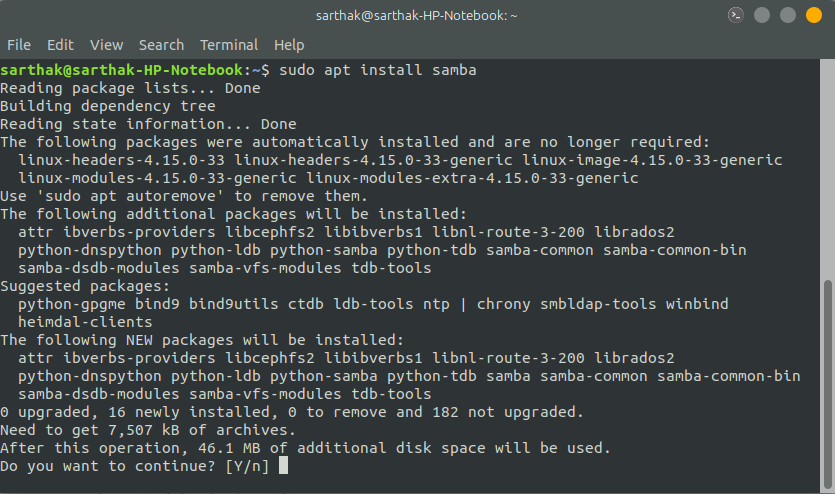The image size is (835, 494).
Task: Open the Search menu
Action: 161,45
